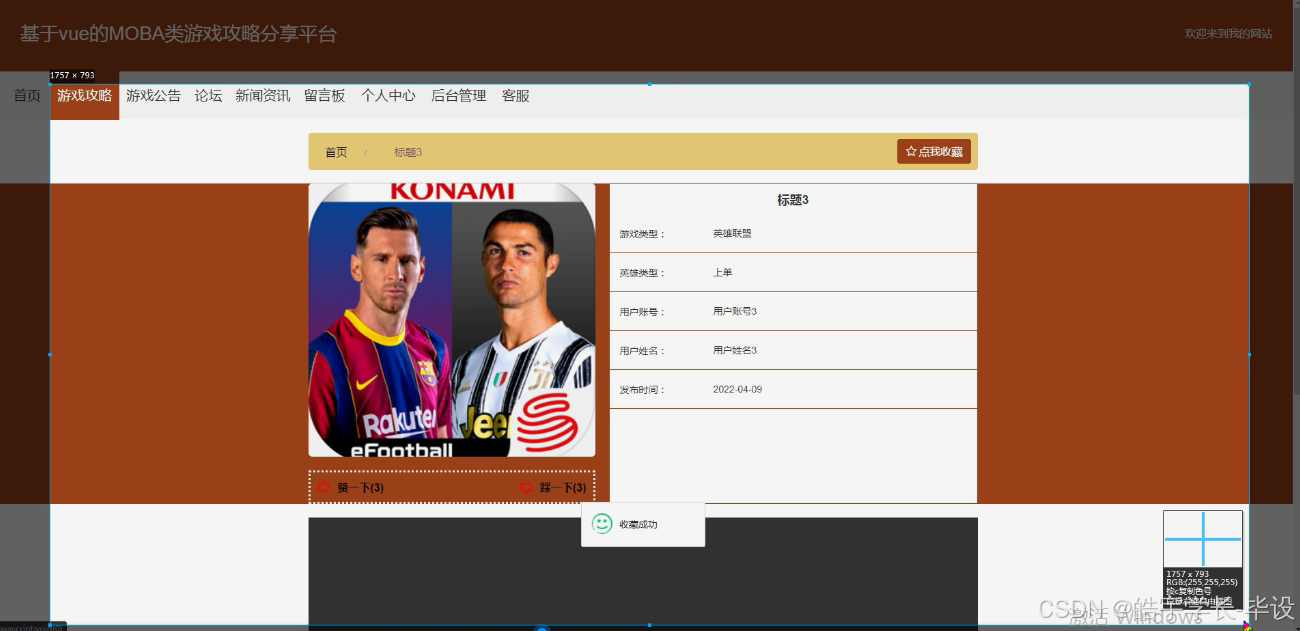Go to 个人中心
This screenshot has width=1300, height=631.
click(388, 96)
